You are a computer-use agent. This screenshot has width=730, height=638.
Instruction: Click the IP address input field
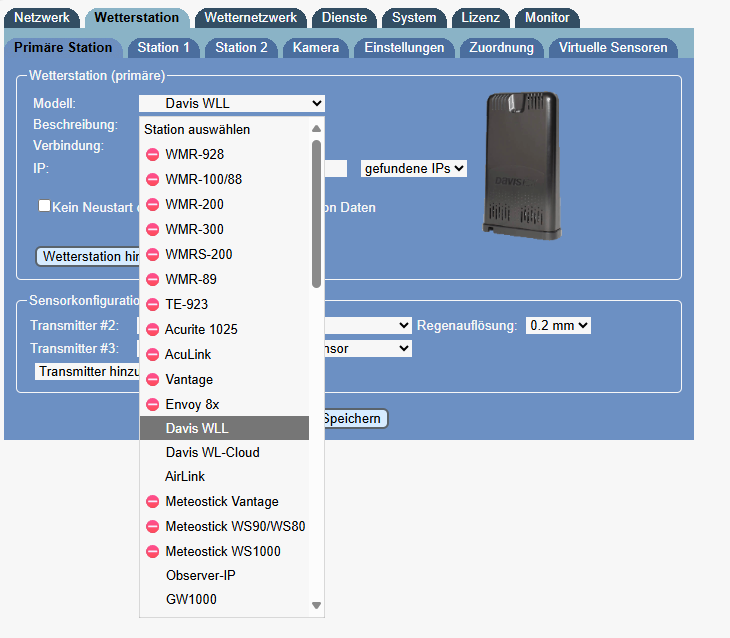click(336, 169)
